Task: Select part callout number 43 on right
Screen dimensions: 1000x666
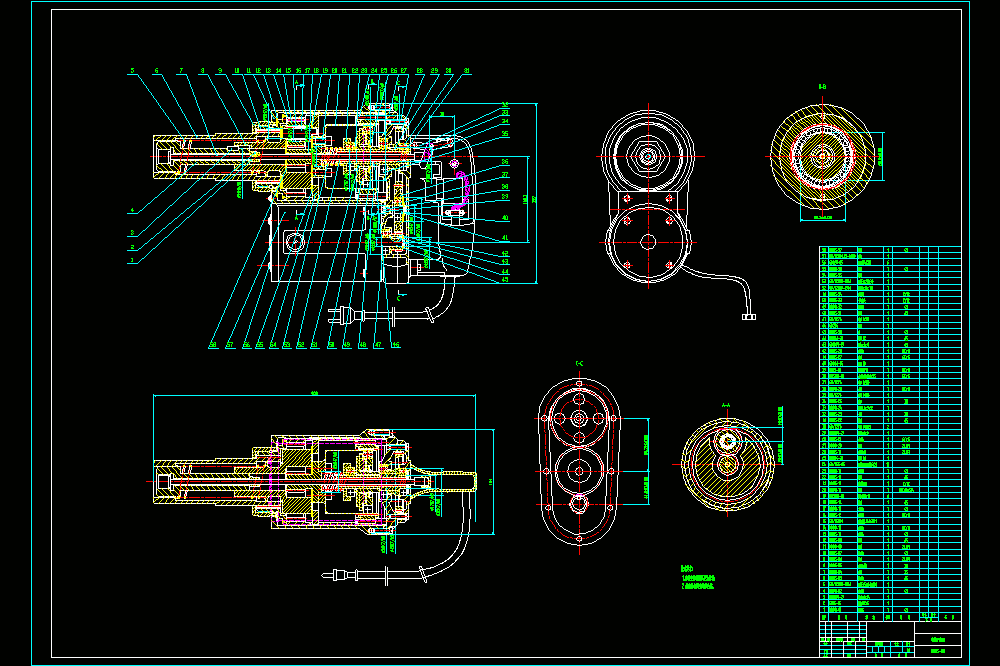Action: [x=505, y=262]
